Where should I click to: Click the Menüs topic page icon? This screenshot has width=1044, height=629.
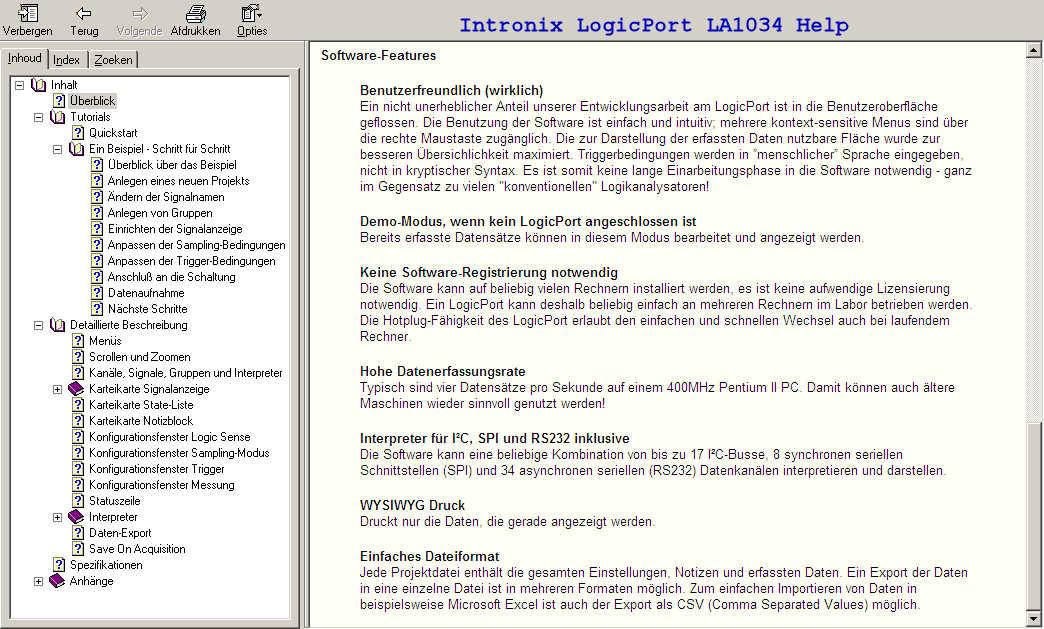click(x=78, y=341)
